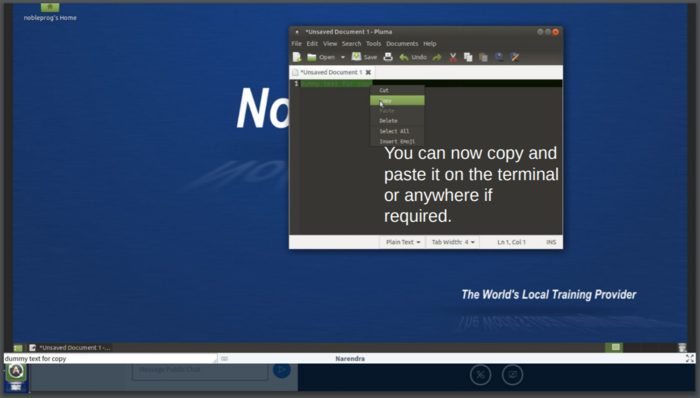Choose Select All from the context menu
This screenshot has width=700, height=398.
click(x=397, y=131)
